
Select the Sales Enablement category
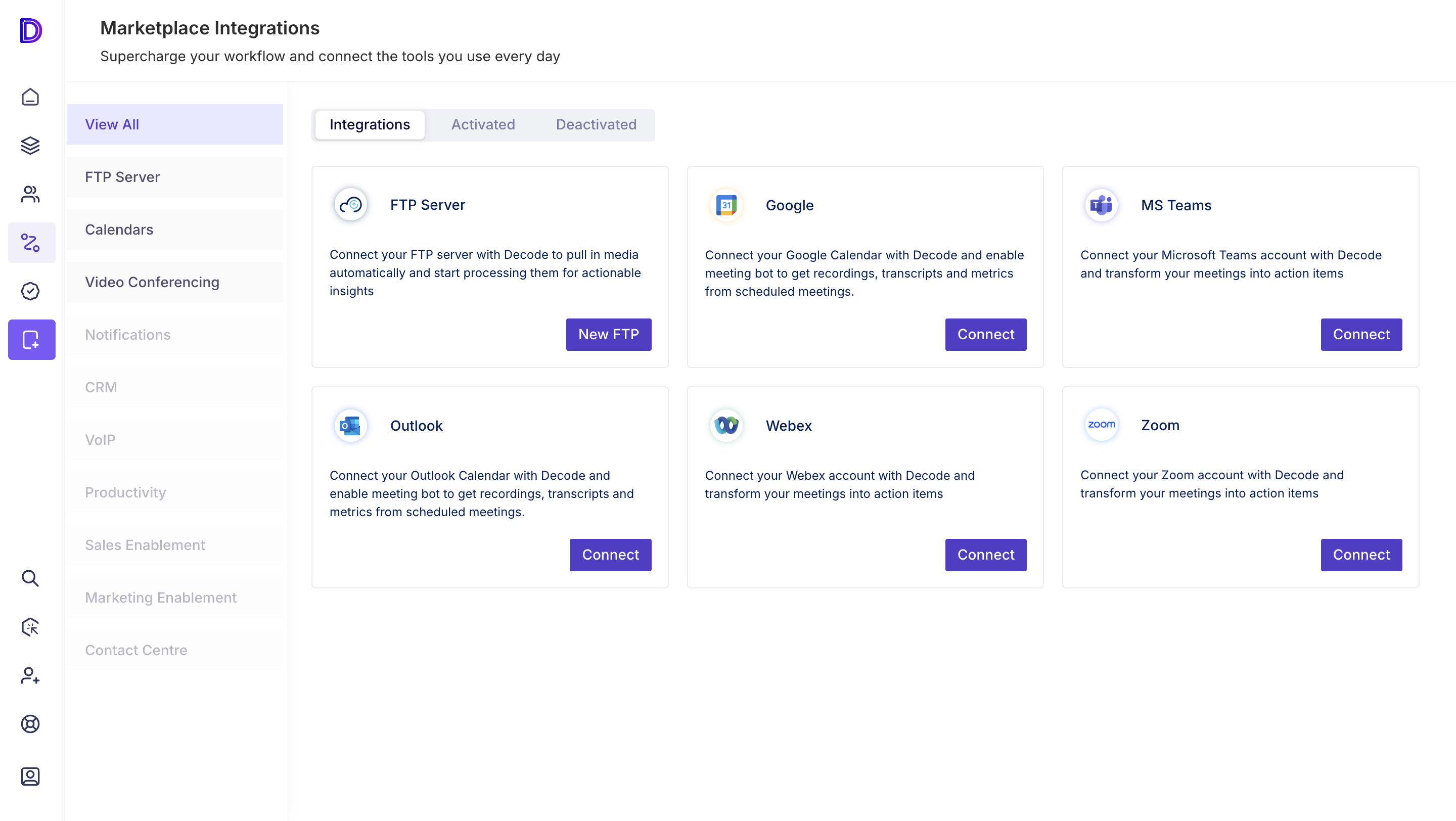point(174,544)
